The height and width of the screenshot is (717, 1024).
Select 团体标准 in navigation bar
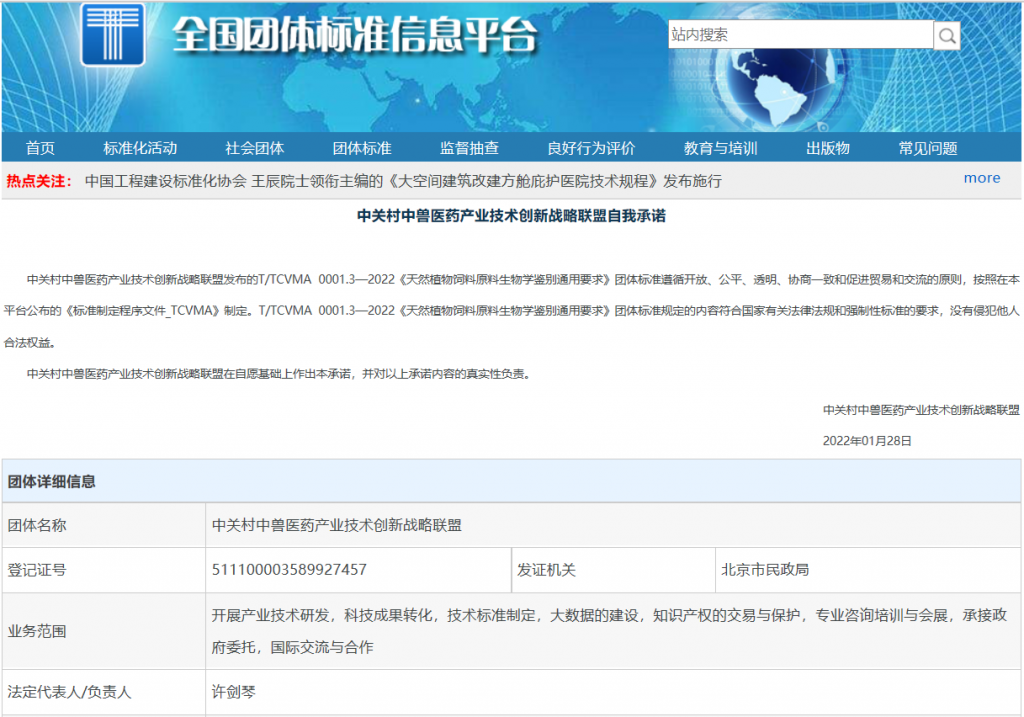pos(362,148)
